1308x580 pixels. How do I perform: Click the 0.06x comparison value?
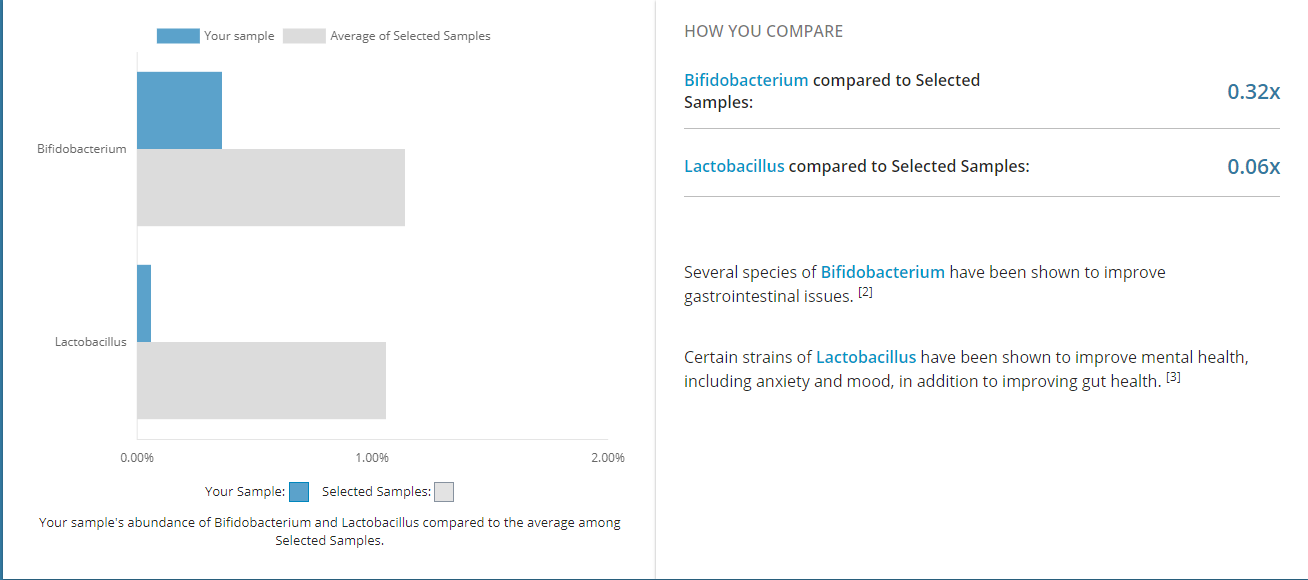[1253, 166]
